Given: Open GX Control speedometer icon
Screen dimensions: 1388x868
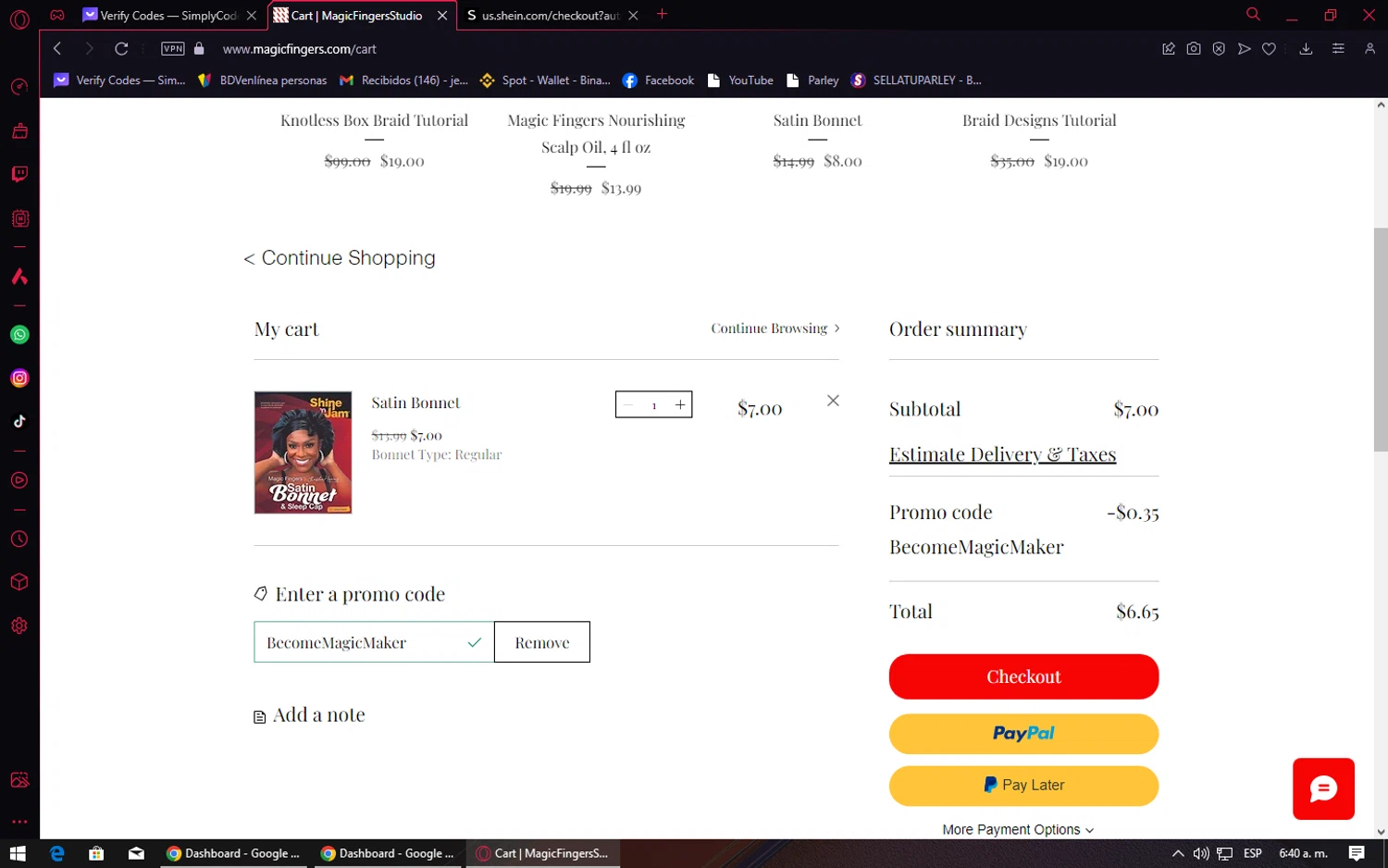Looking at the screenshot, I should [19, 87].
